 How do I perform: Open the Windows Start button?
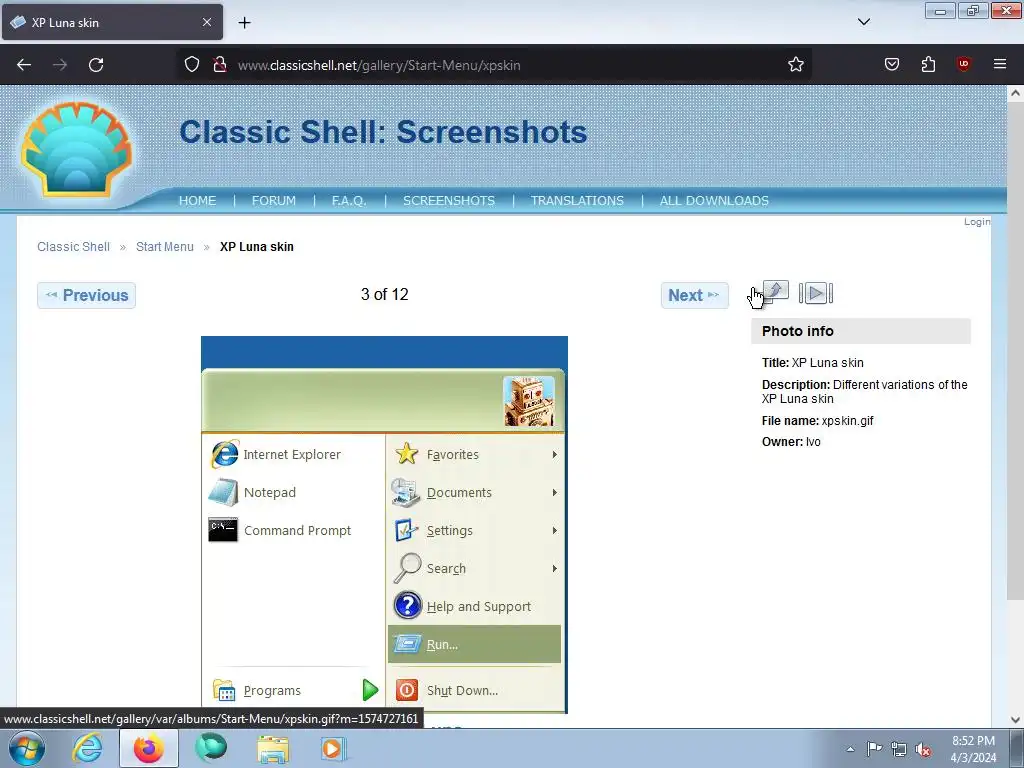27,748
